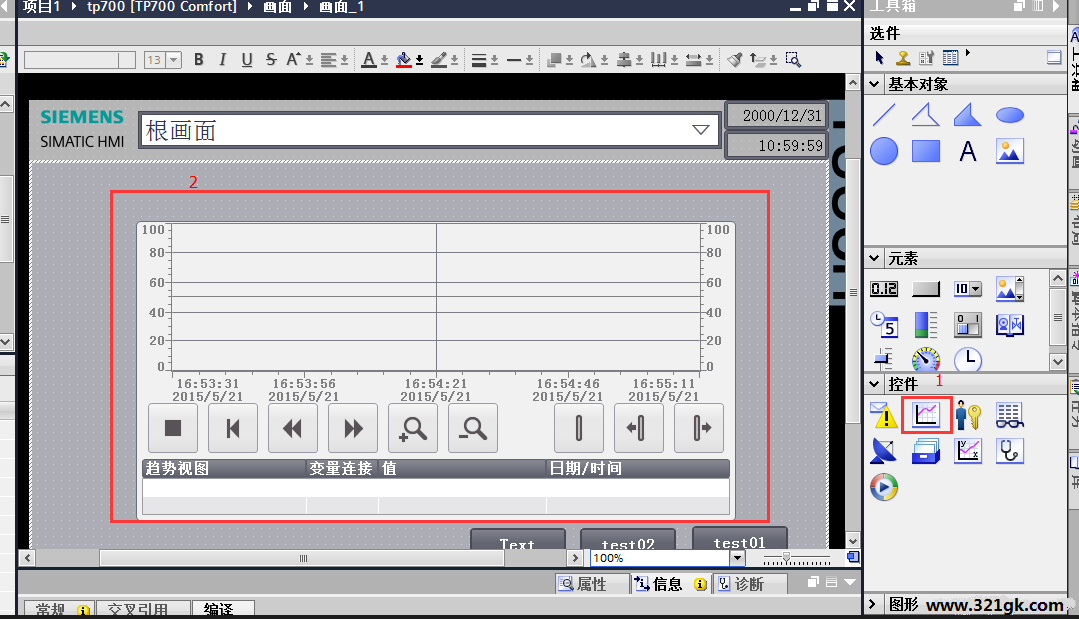Select the Rectangle basic object tool
Viewport: 1079px width, 619px height.
[926, 151]
